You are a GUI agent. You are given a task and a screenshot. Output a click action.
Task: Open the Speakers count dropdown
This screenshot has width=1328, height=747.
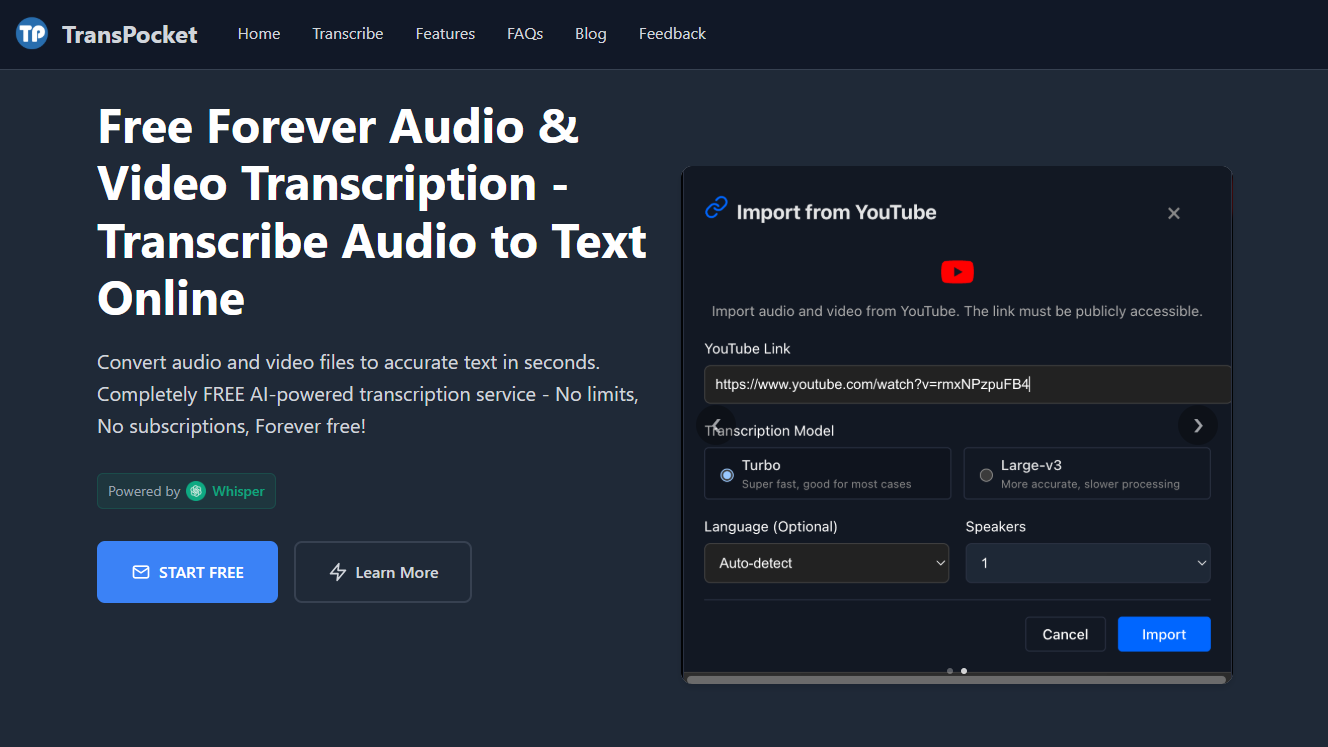click(1087, 563)
